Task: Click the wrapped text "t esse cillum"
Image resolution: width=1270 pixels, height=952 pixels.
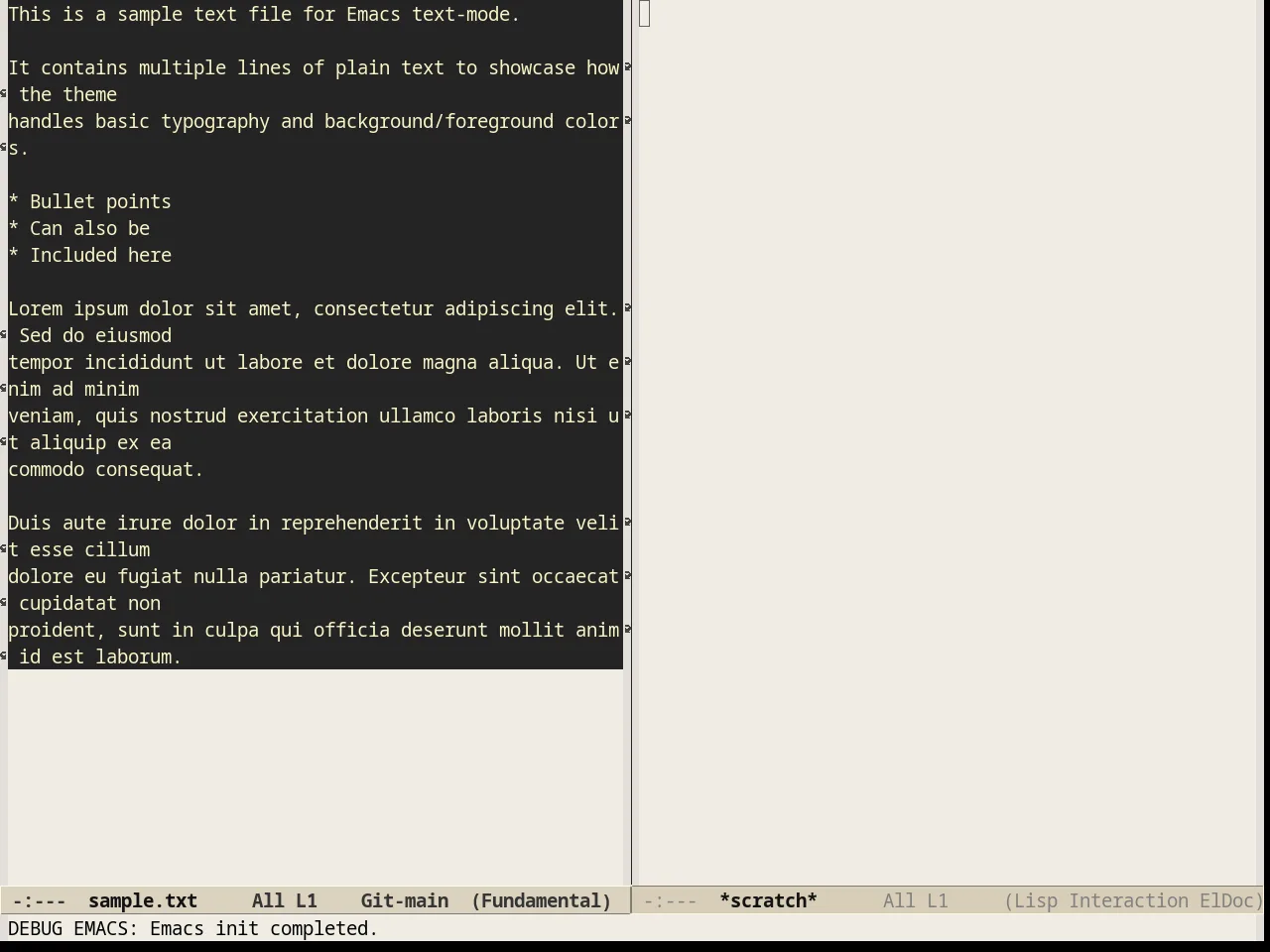Action: tap(78, 549)
